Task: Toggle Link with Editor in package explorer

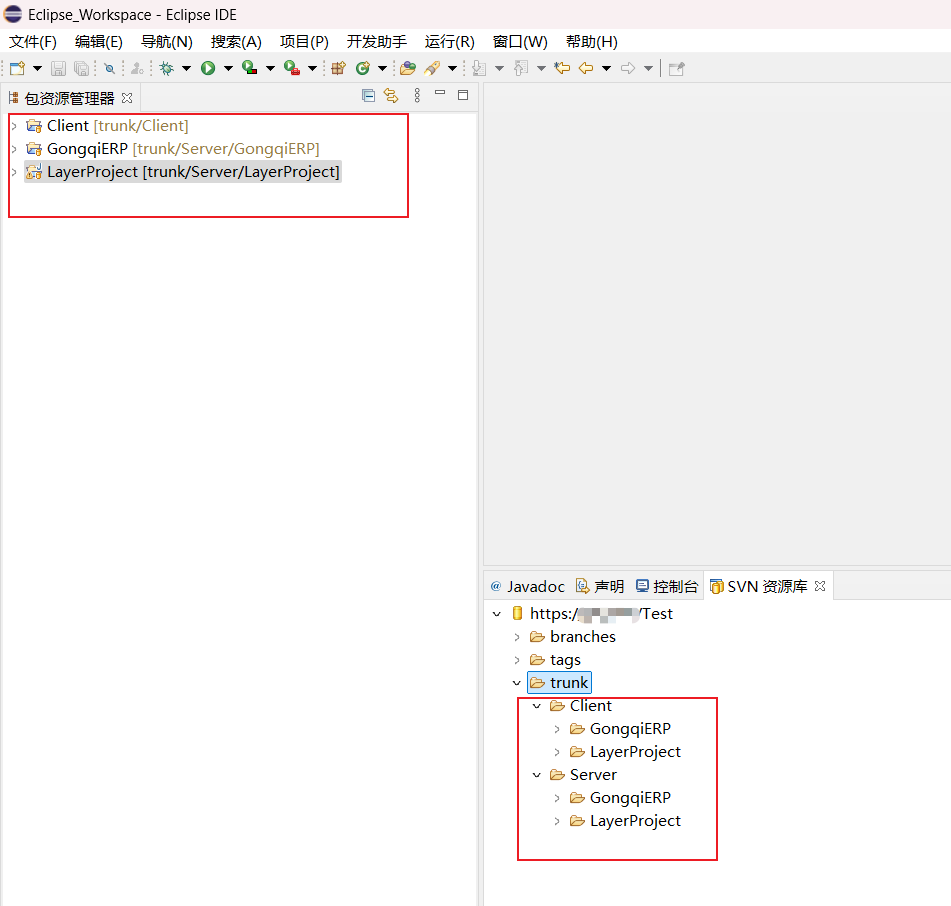Action: 391,96
